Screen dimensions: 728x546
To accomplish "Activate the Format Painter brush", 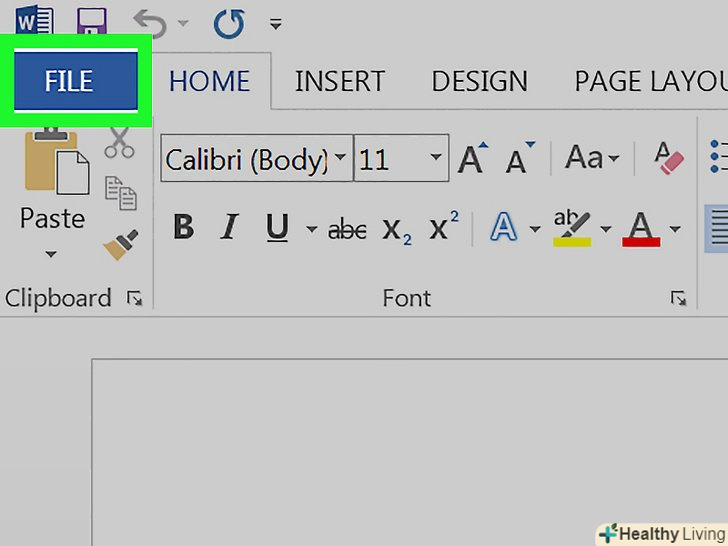I will (x=121, y=245).
